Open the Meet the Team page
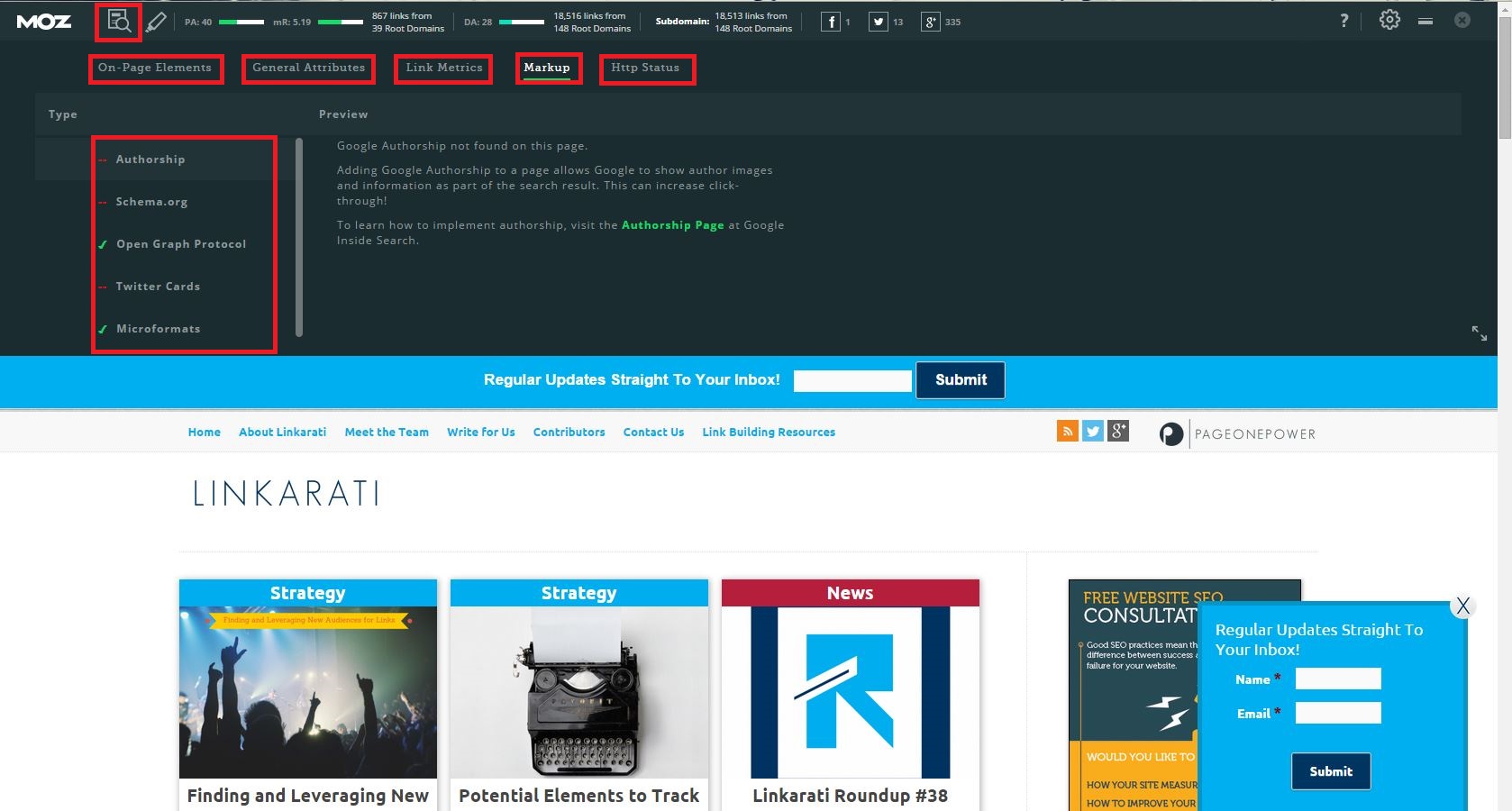1512x811 pixels. click(x=387, y=432)
